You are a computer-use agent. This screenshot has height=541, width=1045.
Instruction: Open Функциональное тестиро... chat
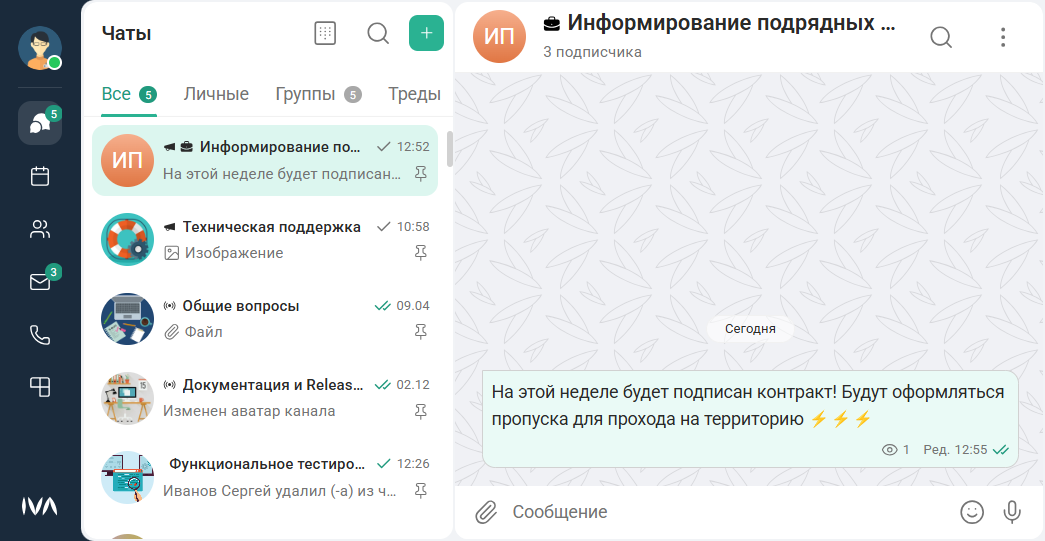(265, 477)
